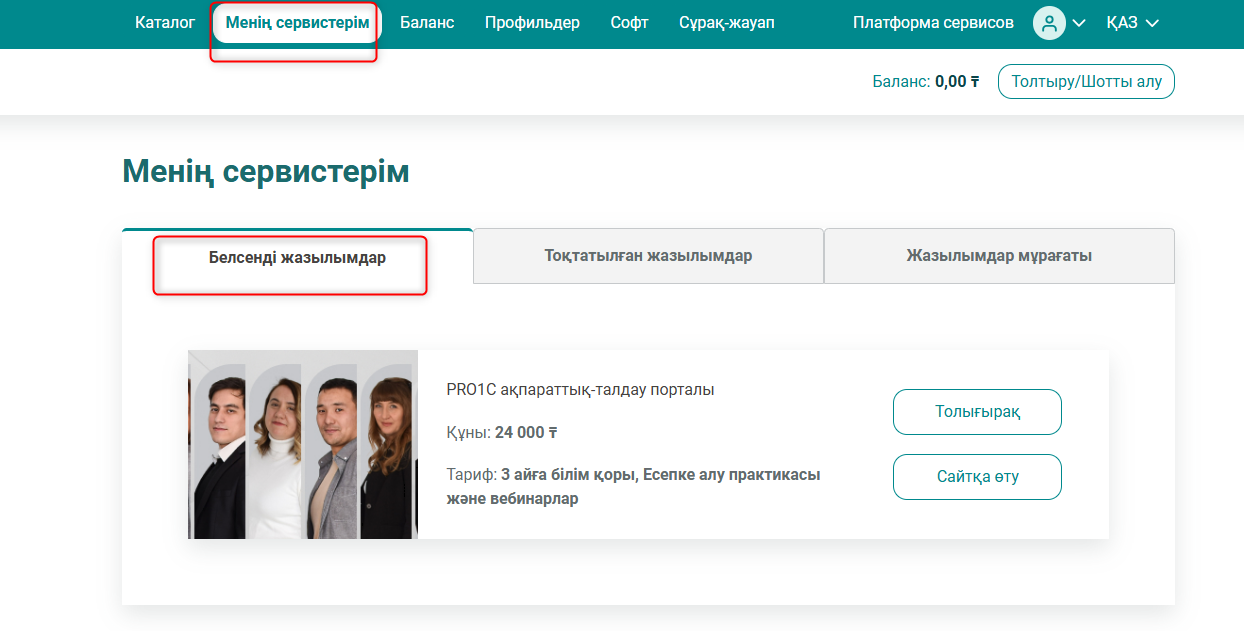Screen dimensions: 1244x631
Task: Open the Профильдер menu item
Action: point(532,23)
